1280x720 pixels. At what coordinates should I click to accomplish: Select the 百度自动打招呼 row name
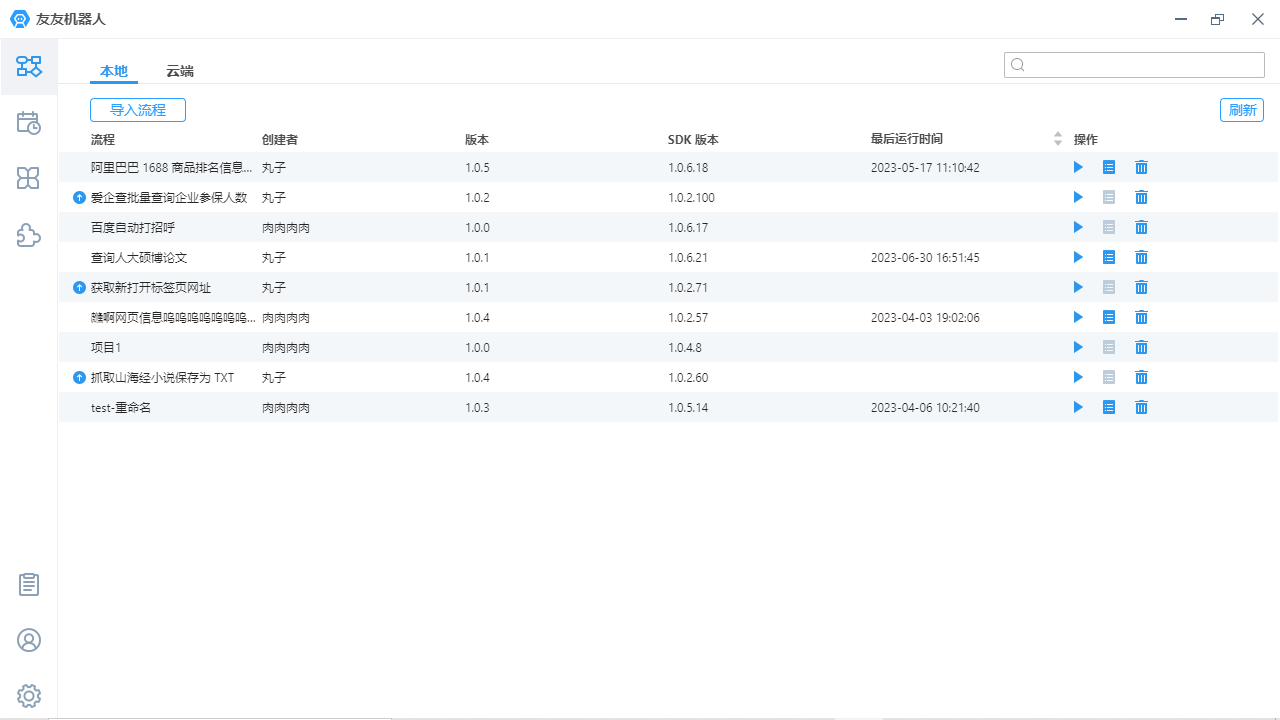coord(133,227)
